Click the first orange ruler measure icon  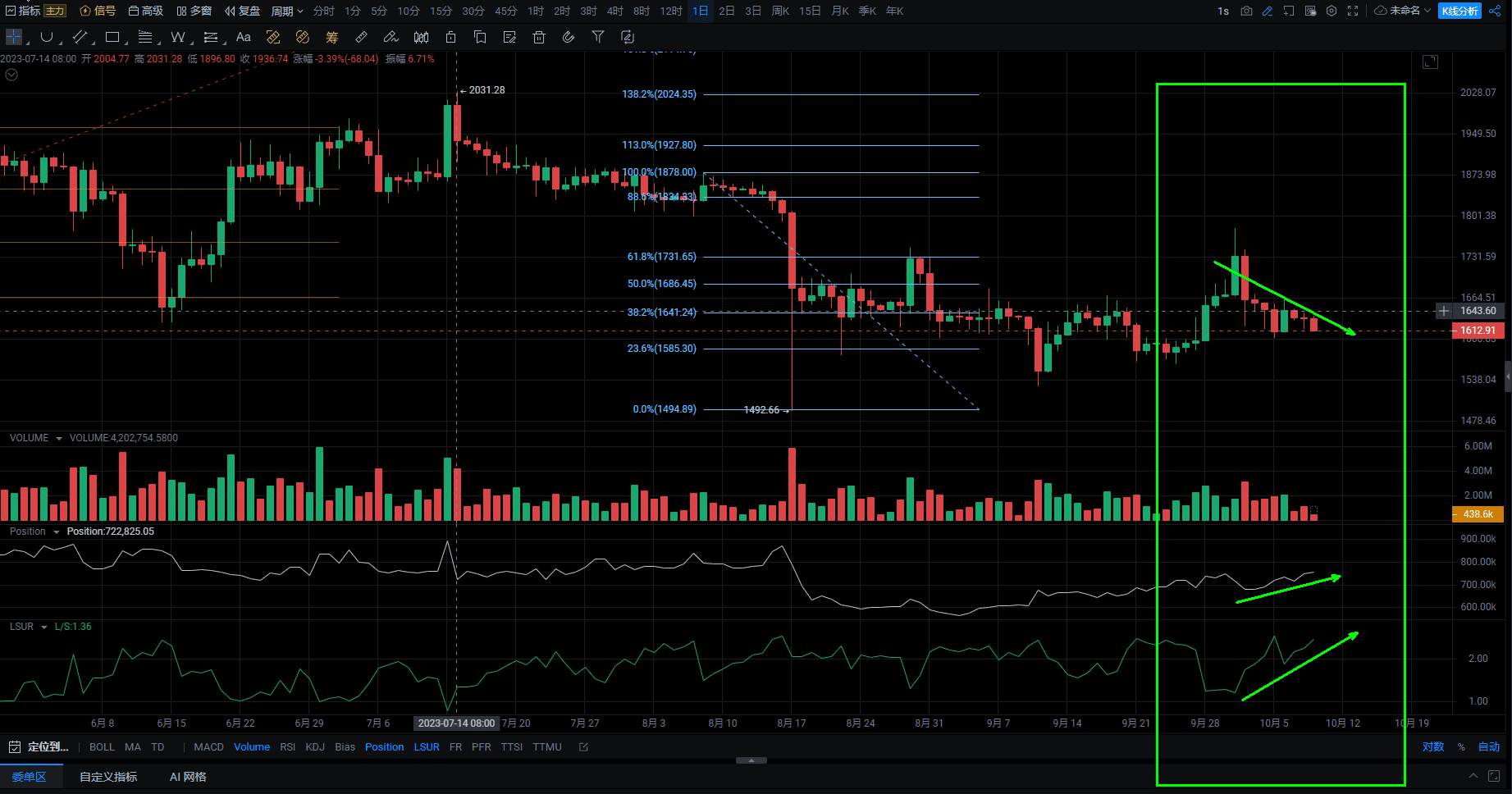point(273,37)
